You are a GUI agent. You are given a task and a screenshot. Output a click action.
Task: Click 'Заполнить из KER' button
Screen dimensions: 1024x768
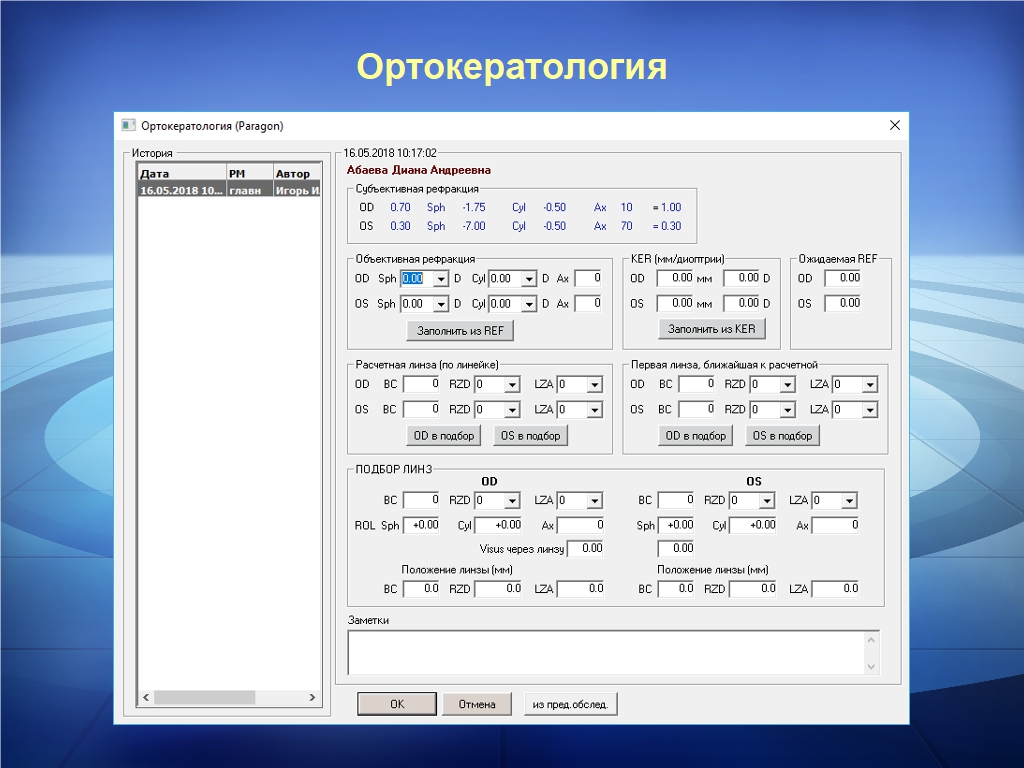[711, 328]
